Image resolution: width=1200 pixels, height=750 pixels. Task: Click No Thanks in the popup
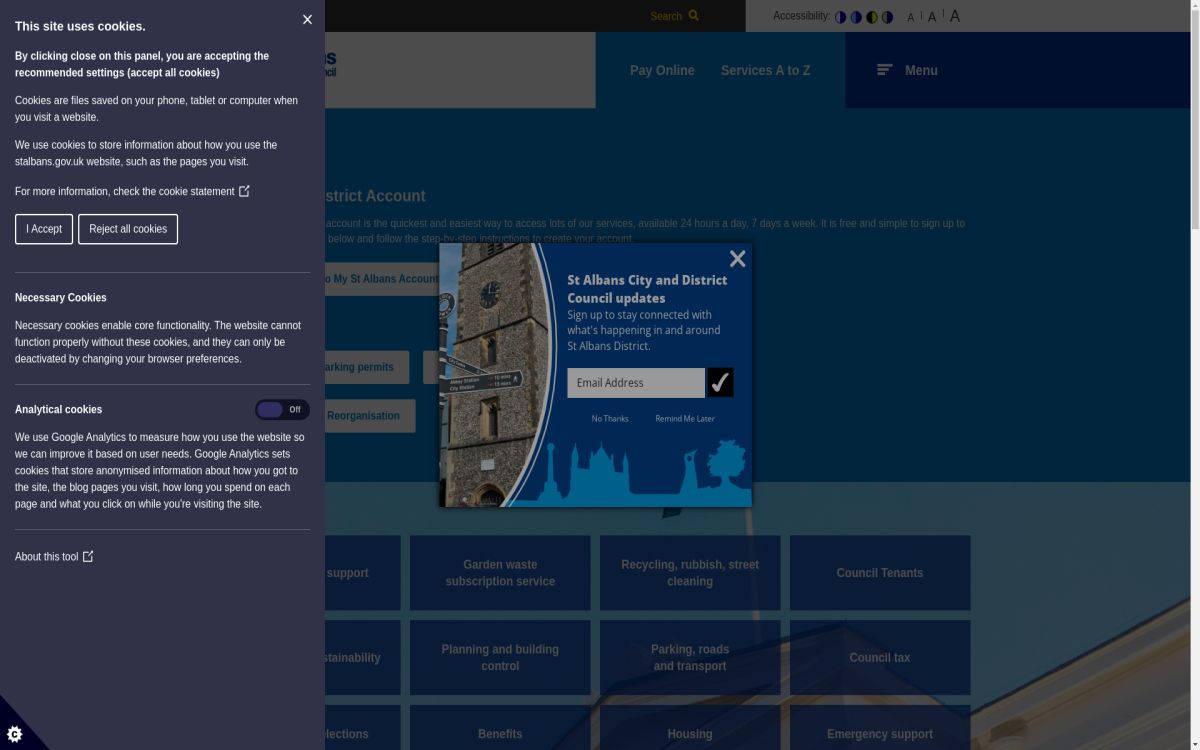[610, 418]
